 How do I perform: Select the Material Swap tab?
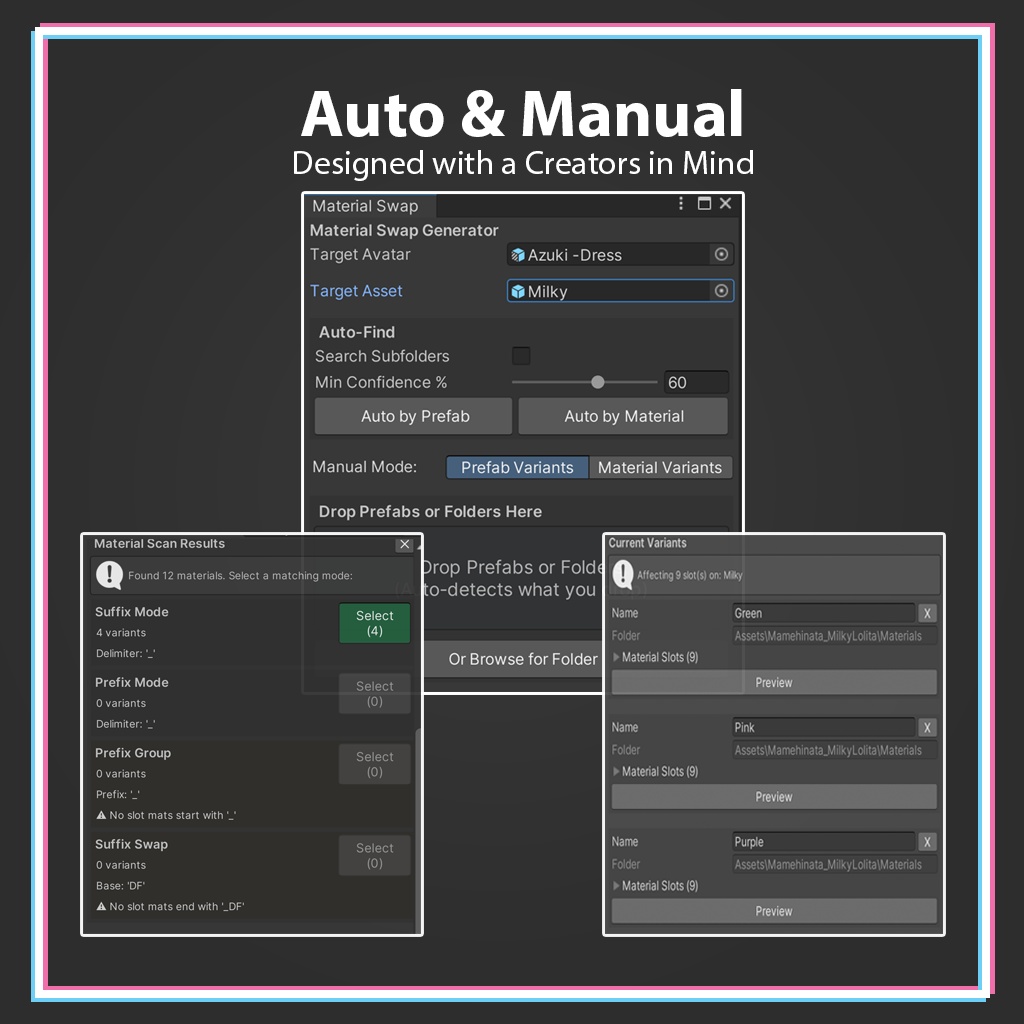point(367,205)
